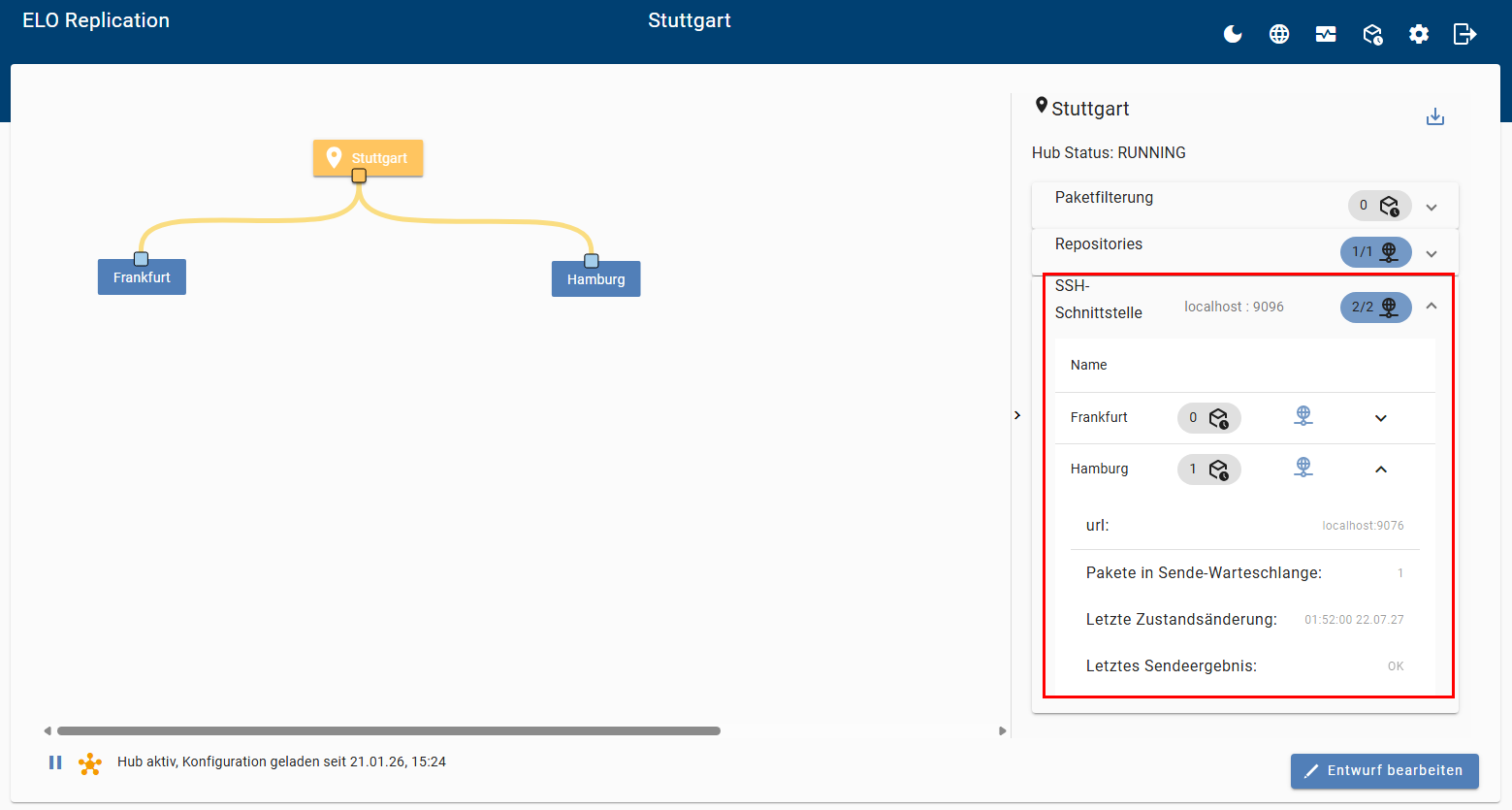Click the network status icon next to Frankfurt
The height and width of the screenshot is (810, 1512).
(1303, 416)
